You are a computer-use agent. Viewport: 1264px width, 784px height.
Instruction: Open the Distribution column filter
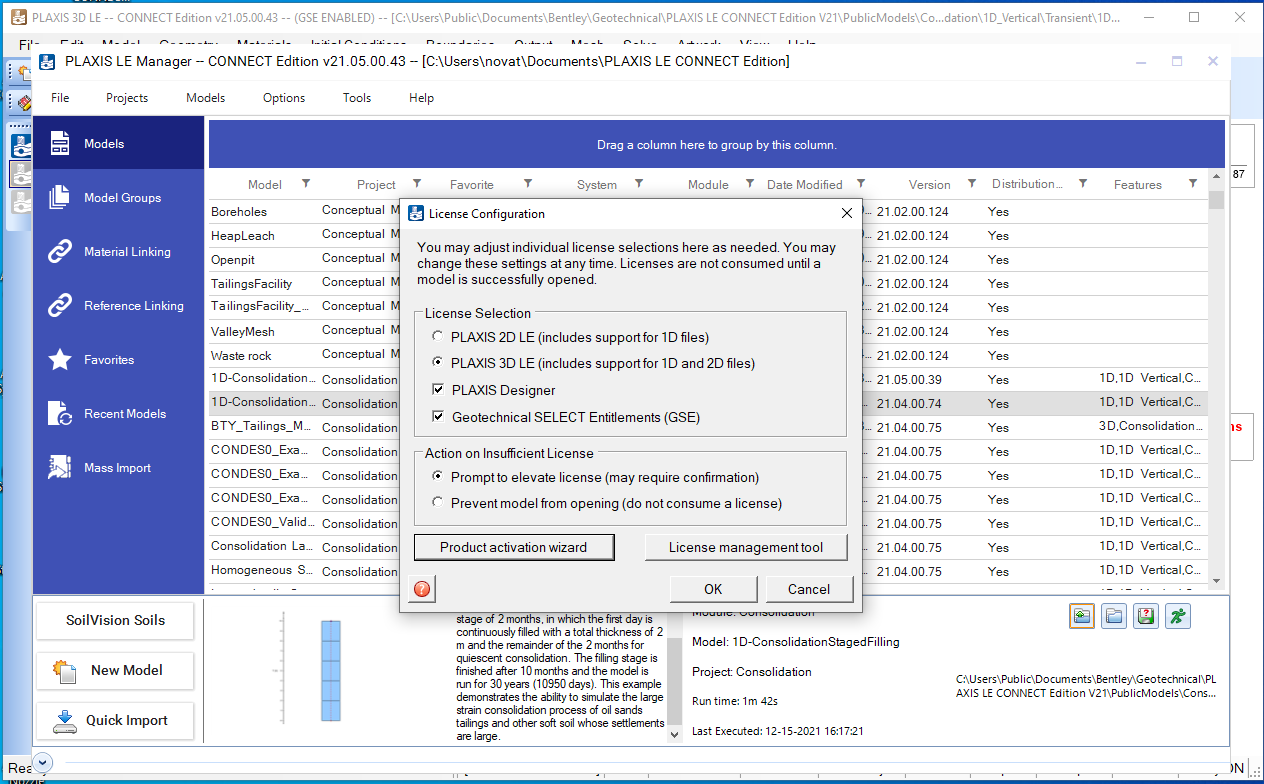click(x=1083, y=184)
